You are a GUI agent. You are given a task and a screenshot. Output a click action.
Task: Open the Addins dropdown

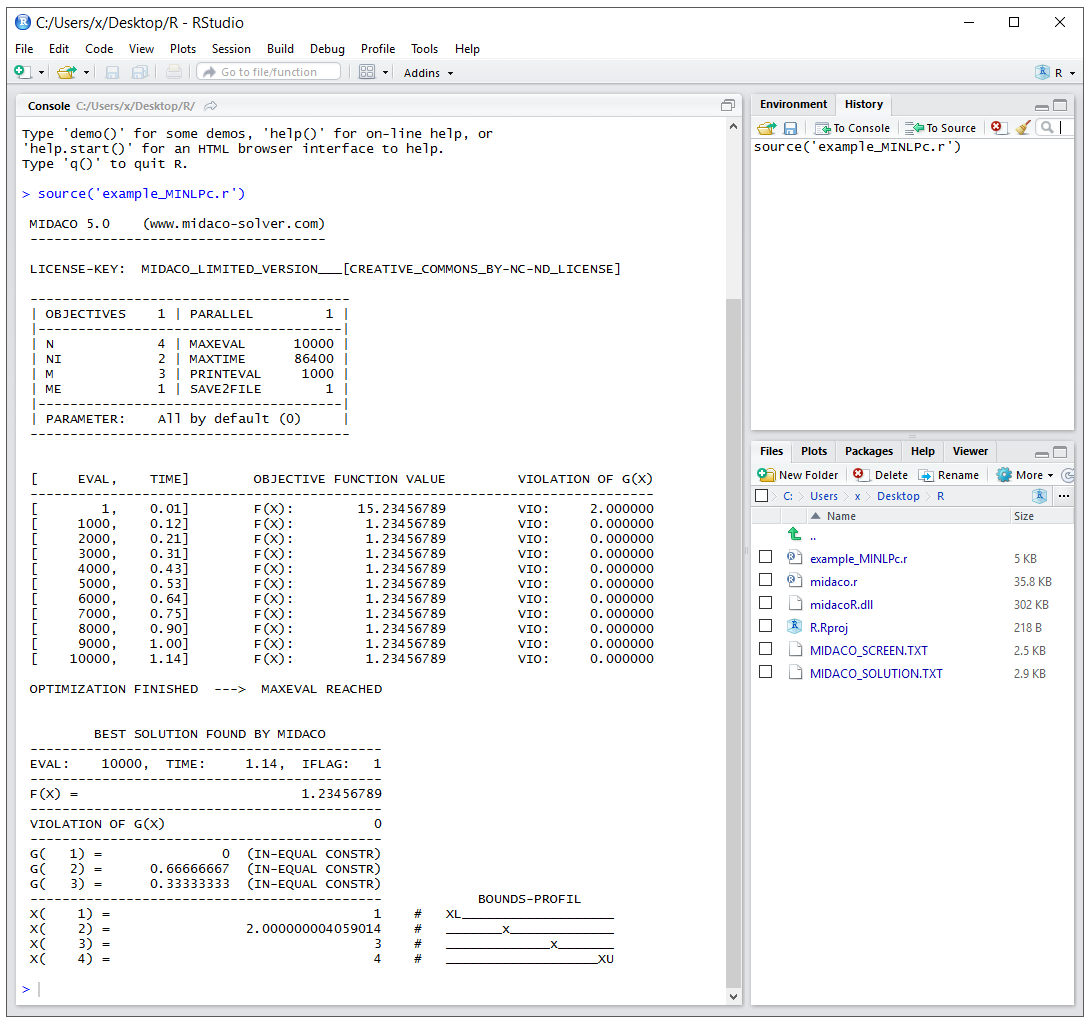click(x=428, y=73)
